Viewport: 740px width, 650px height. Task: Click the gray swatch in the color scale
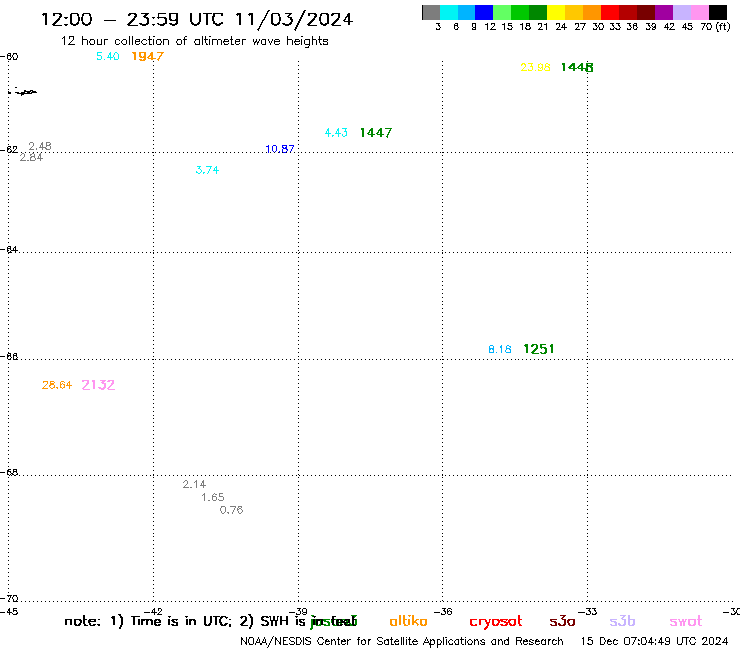431,12
